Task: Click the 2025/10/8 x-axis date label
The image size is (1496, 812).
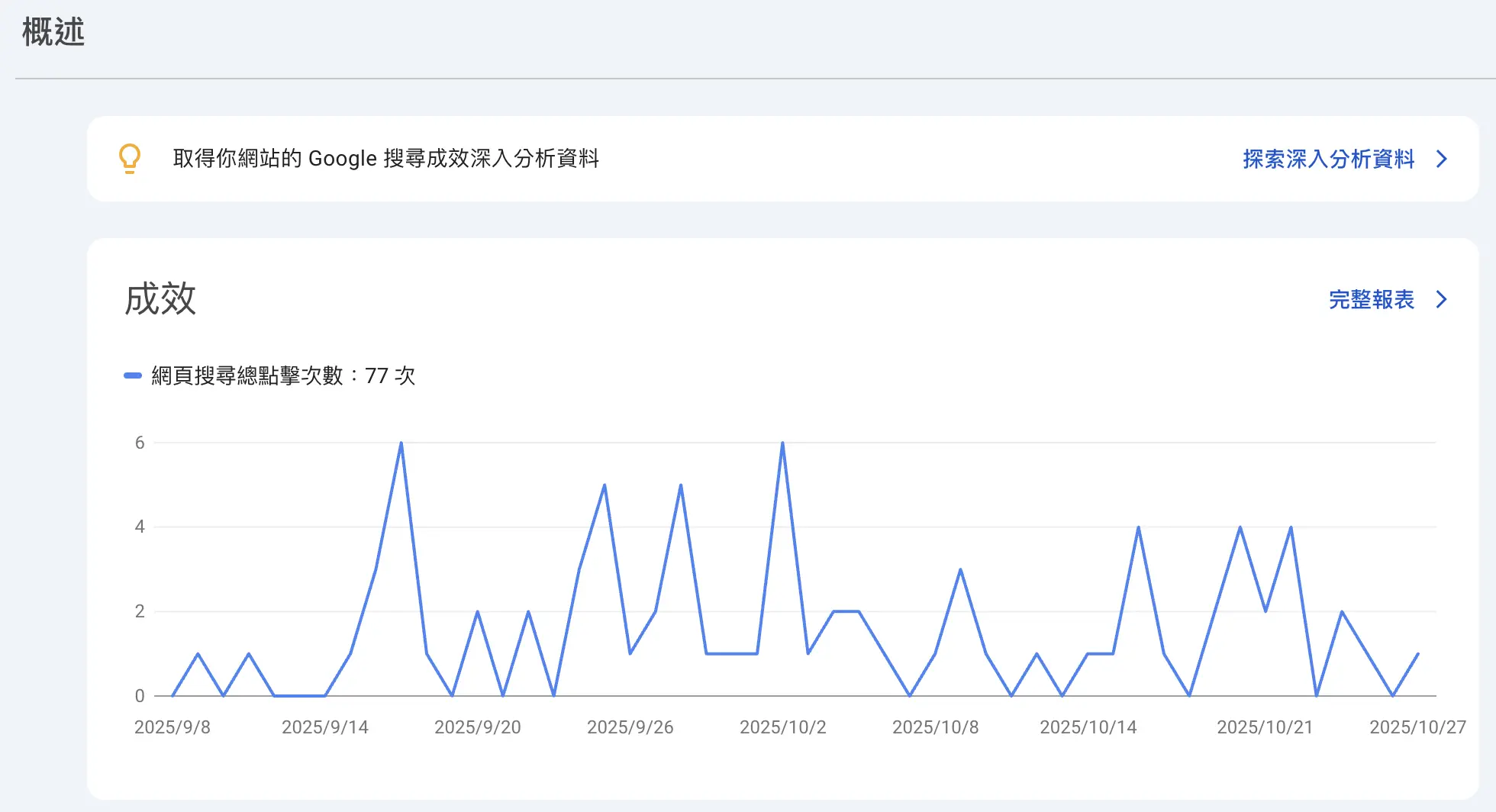Action: tap(935, 727)
